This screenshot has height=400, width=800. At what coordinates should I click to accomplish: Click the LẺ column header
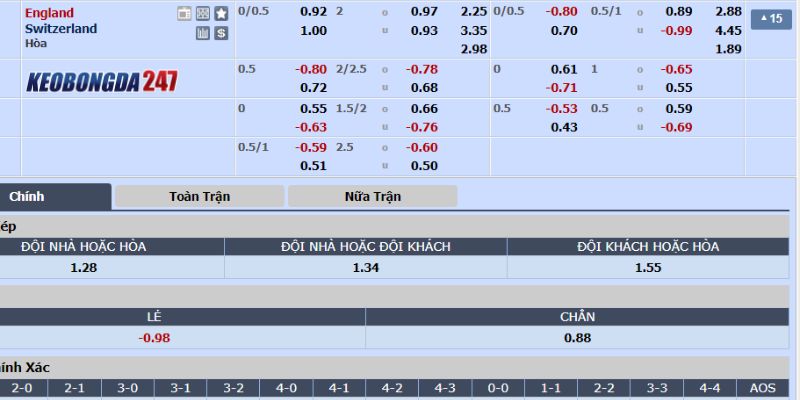(154, 317)
